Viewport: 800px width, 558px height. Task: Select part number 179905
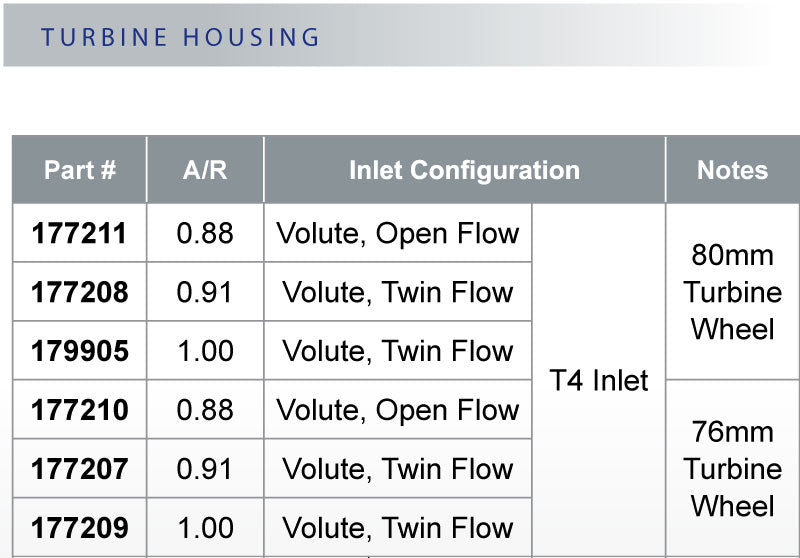point(80,352)
